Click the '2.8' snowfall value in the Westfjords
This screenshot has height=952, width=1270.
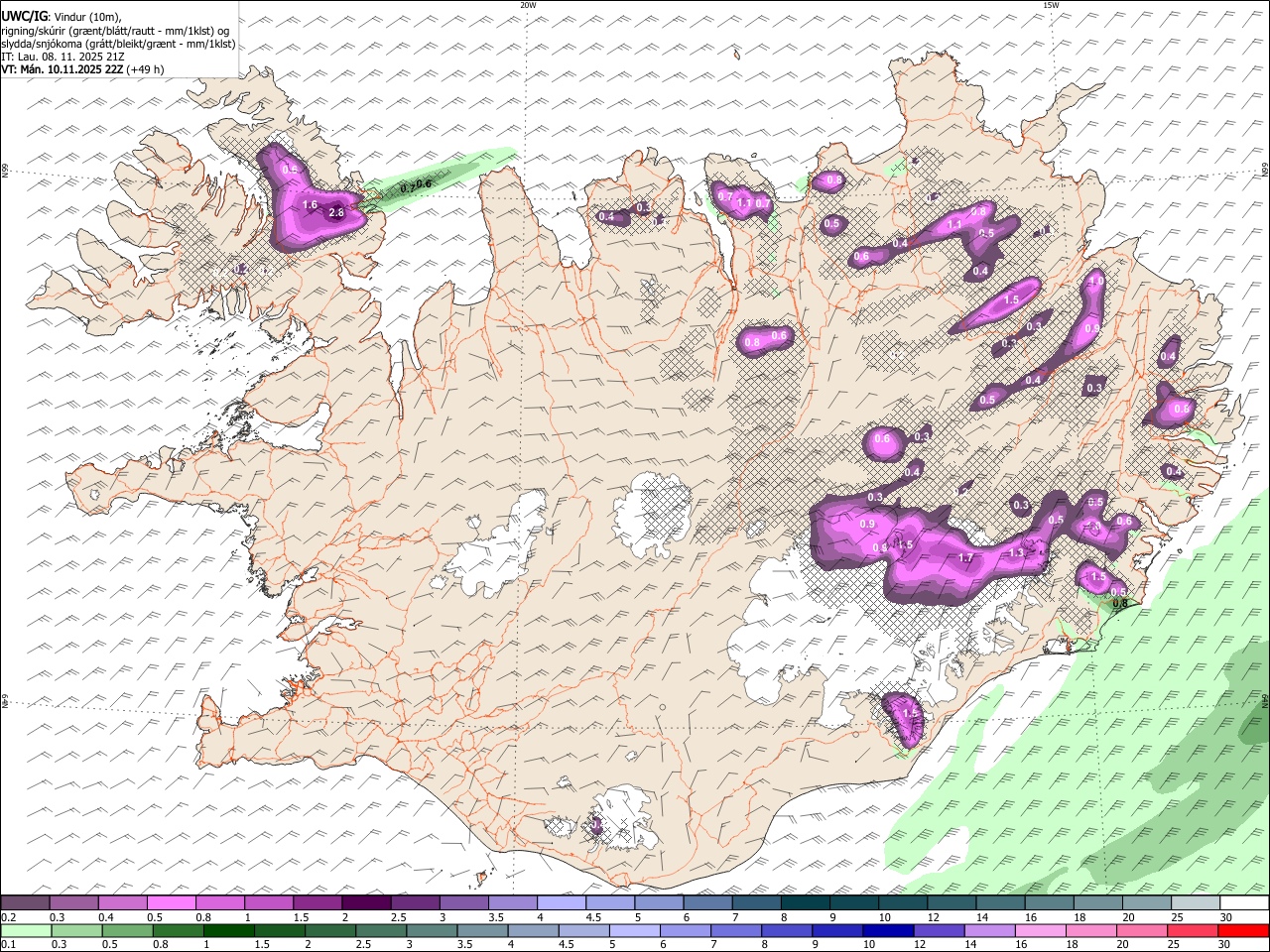335,212
